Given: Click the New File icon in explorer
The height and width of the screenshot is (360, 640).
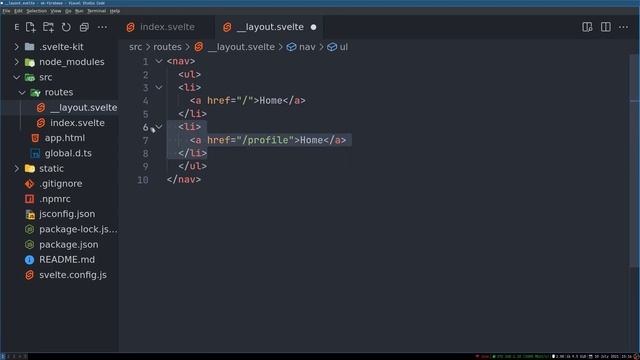Looking at the screenshot, I should pos(30,27).
